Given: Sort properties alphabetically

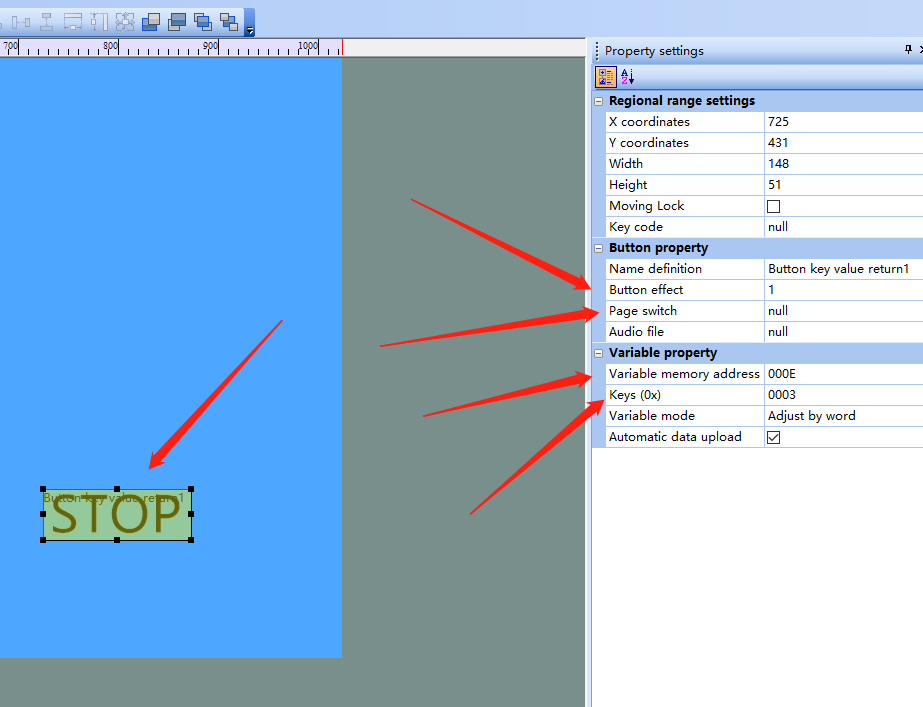Looking at the screenshot, I should click(627, 77).
